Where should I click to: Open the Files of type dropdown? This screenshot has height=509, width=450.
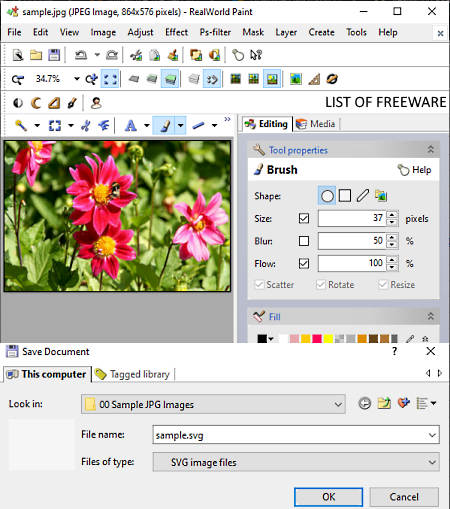[x=432, y=462]
